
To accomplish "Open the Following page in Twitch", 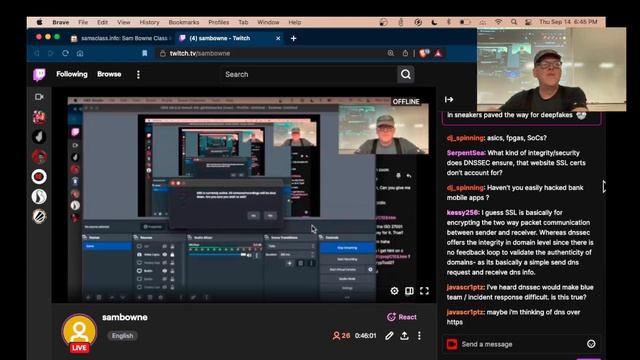I will click(x=72, y=74).
